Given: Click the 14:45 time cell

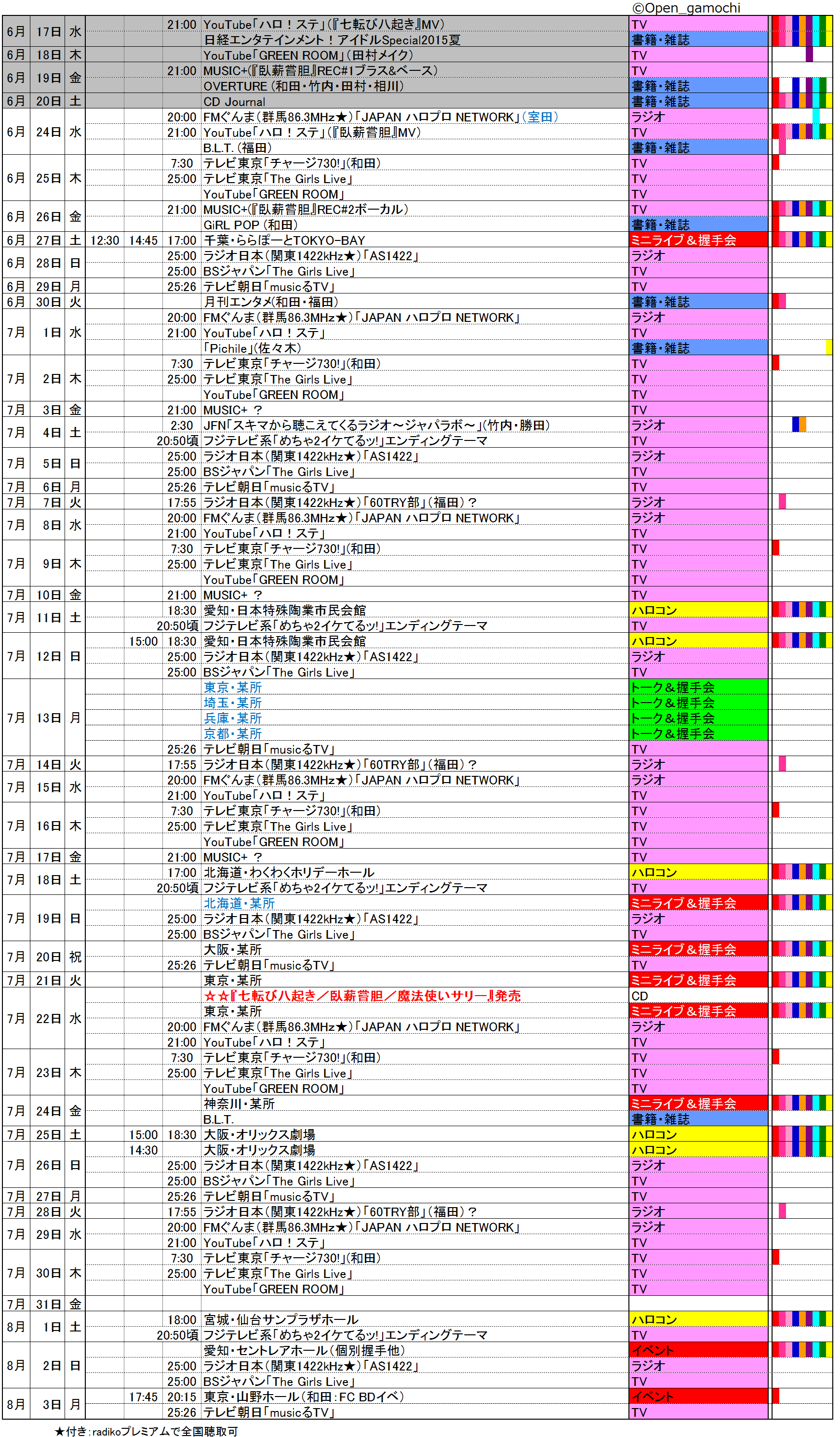Looking at the screenshot, I should point(144,240).
